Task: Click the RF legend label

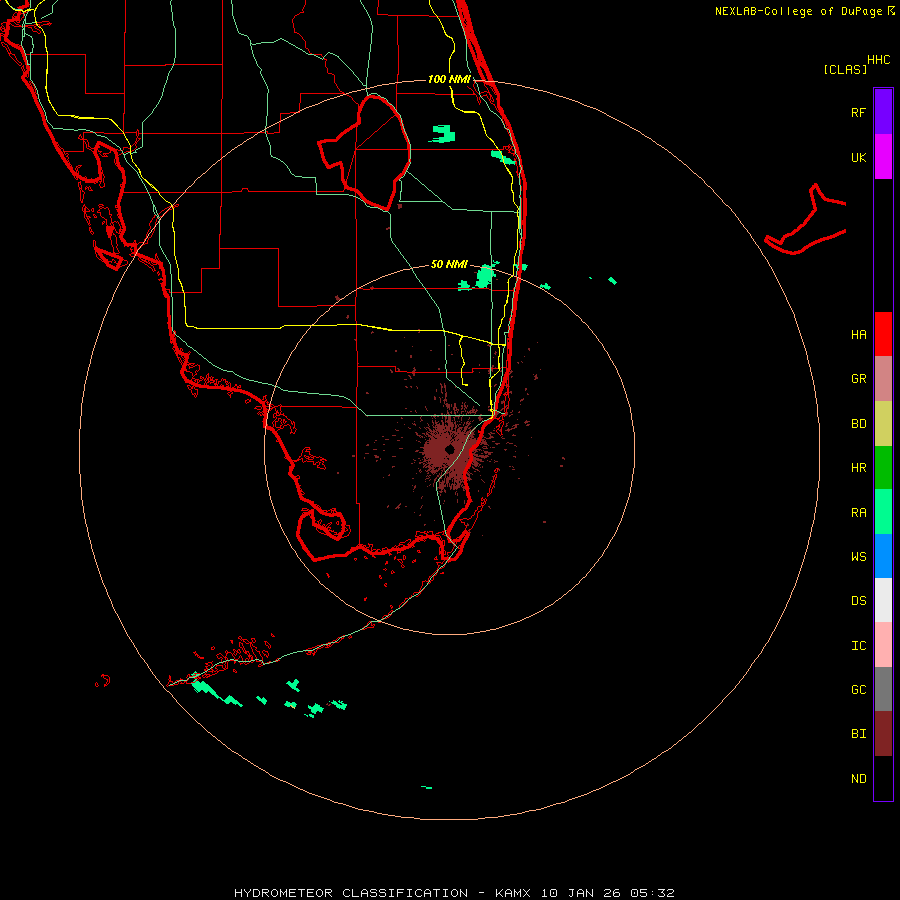Action: coord(858,112)
